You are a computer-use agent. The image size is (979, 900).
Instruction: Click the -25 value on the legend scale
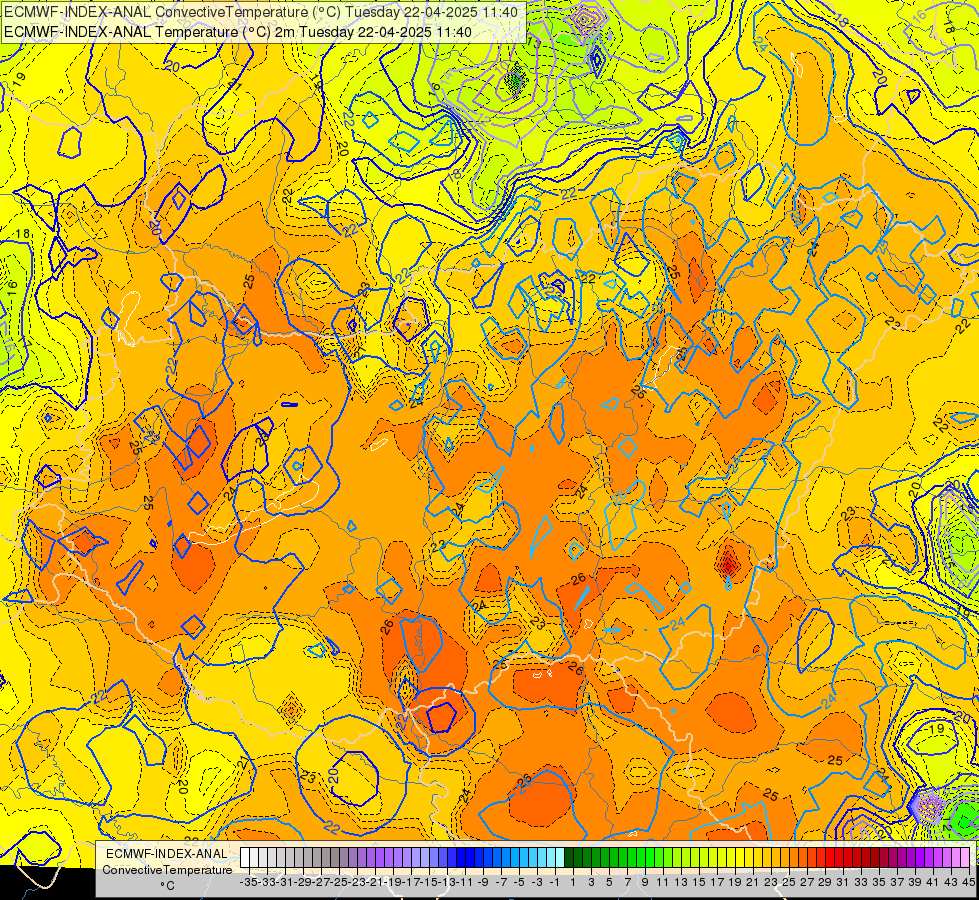pyautogui.click(x=338, y=882)
